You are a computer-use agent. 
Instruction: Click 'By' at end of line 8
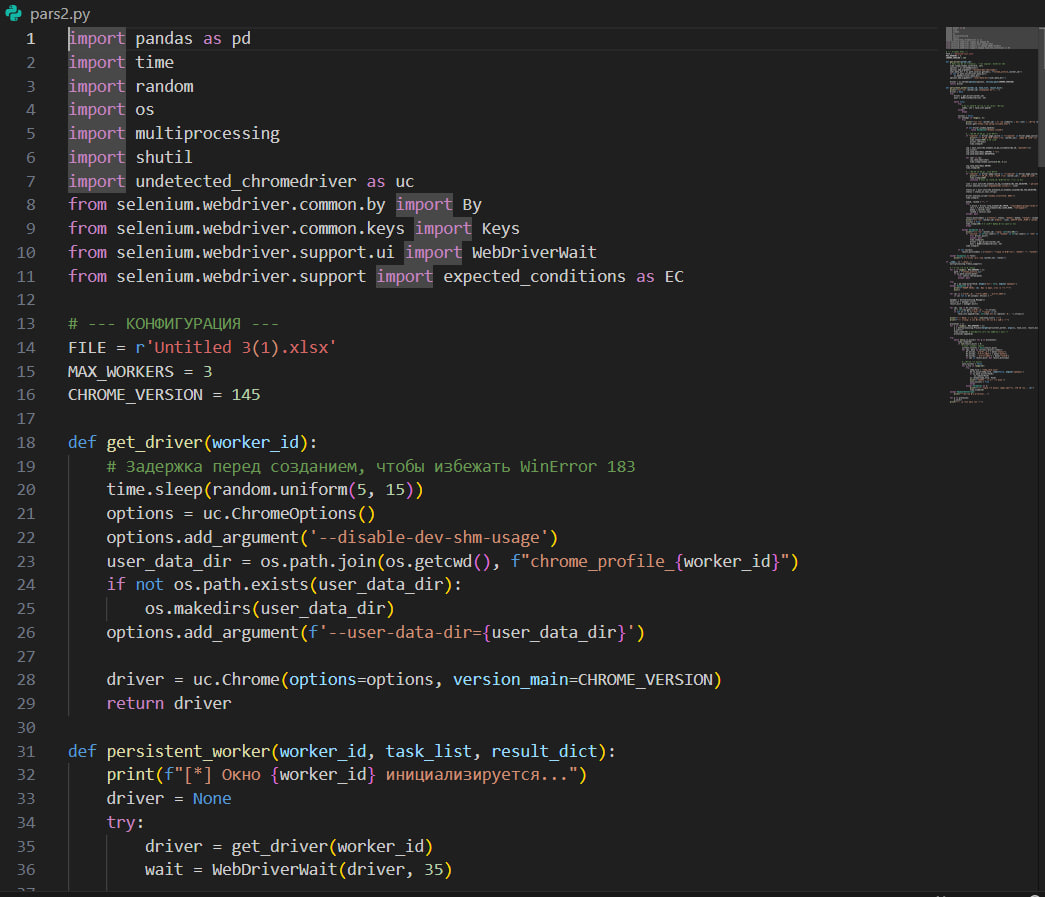pyautogui.click(x=472, y=205)
